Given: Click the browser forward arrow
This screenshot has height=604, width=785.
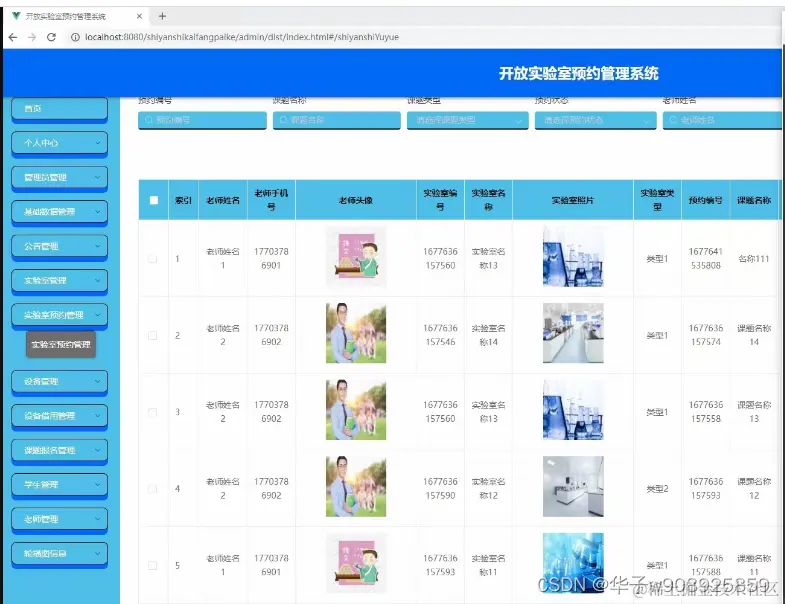Looking at the screenshot, I should (x=32, y=37).
